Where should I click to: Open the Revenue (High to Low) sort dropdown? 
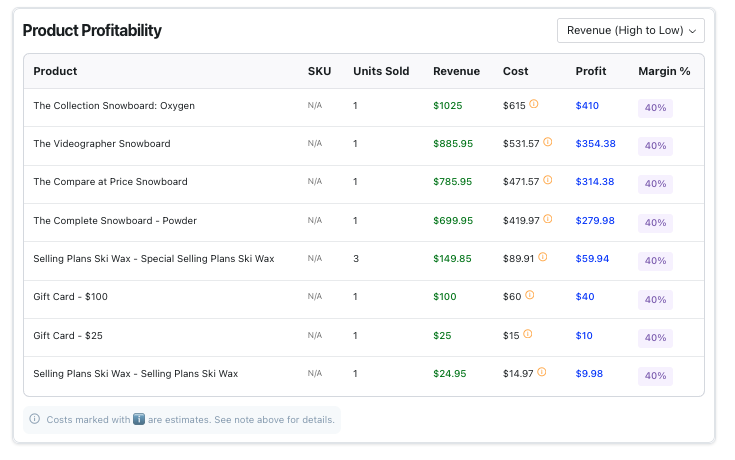click(630, 31)
